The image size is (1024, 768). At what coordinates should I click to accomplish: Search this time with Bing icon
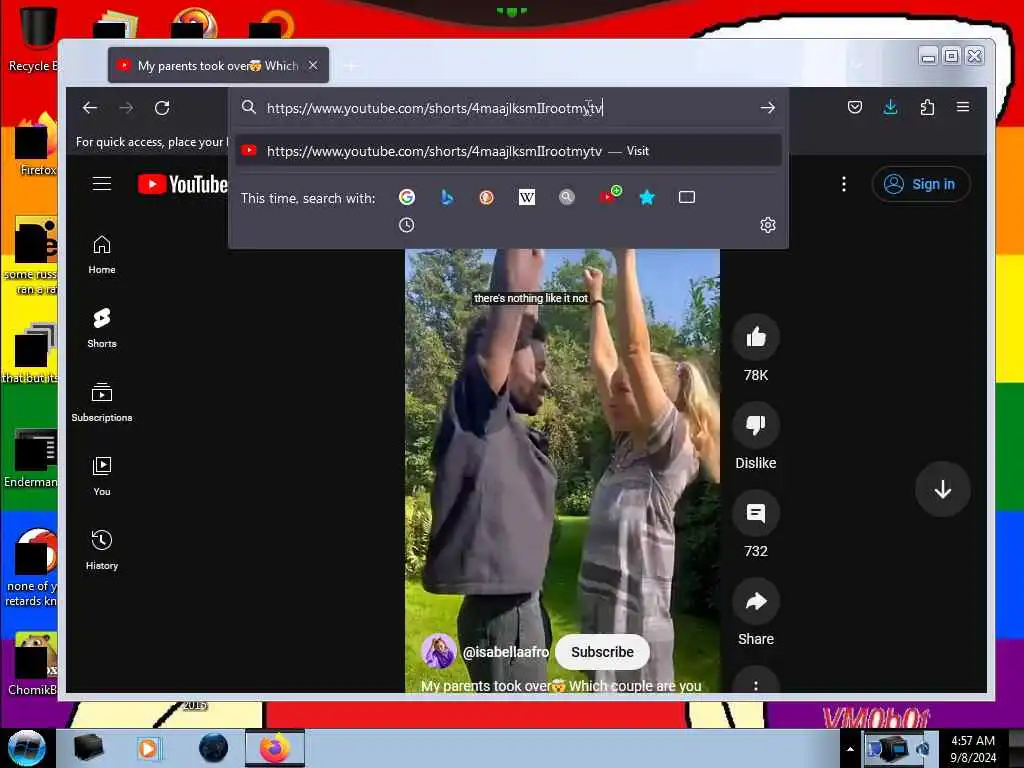[447, 197]
